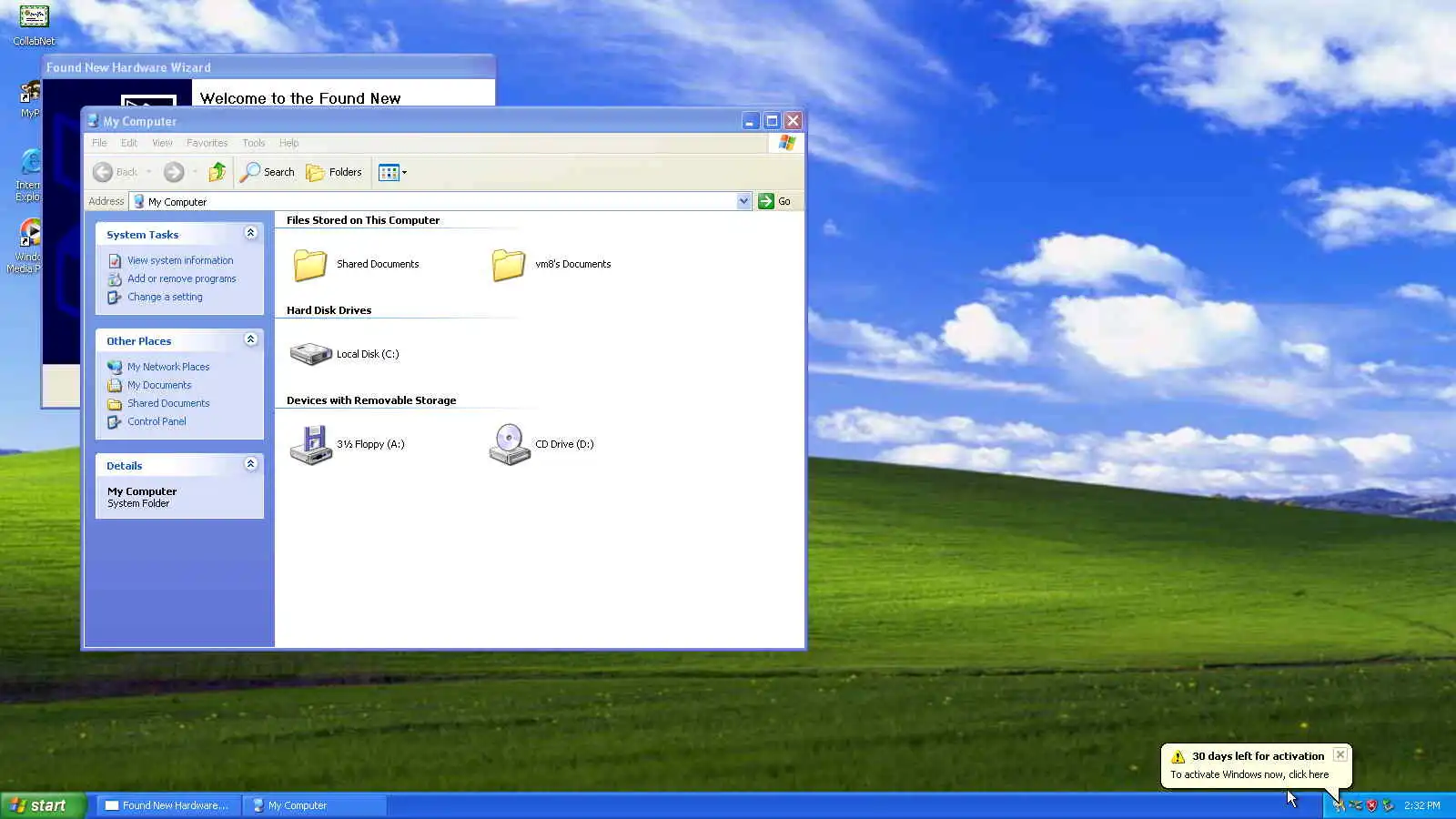Click the Control Panel sidebar icon
This screenshot has width=1456, height=819.
point(115,422)
